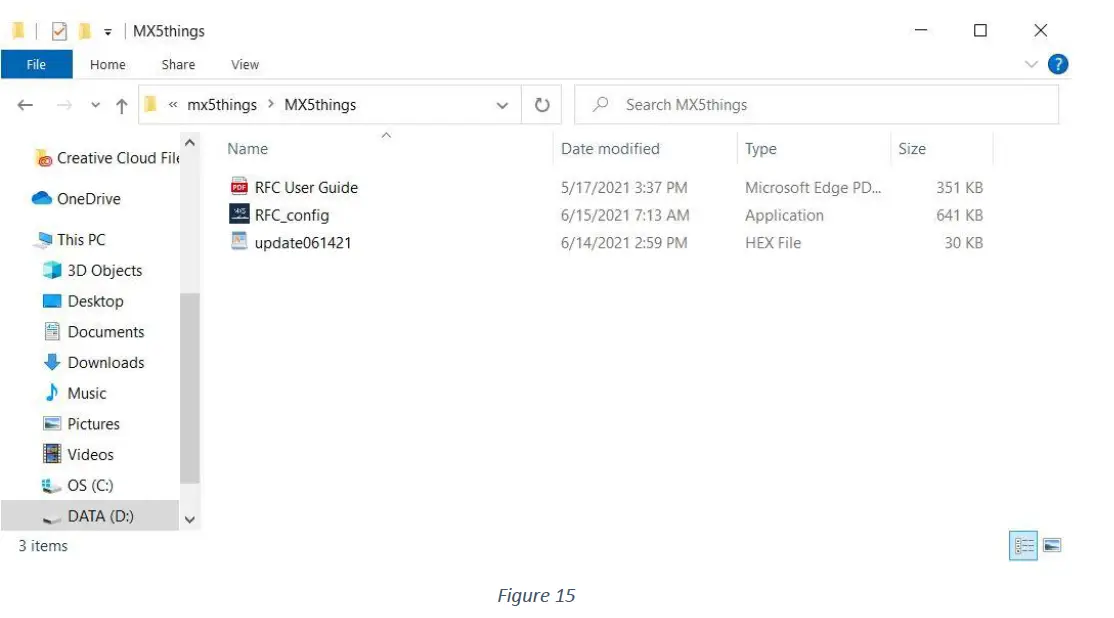Click the Refresh icon beside the address bar
This screenshot has width=1114, height=618.
point(542,105)
